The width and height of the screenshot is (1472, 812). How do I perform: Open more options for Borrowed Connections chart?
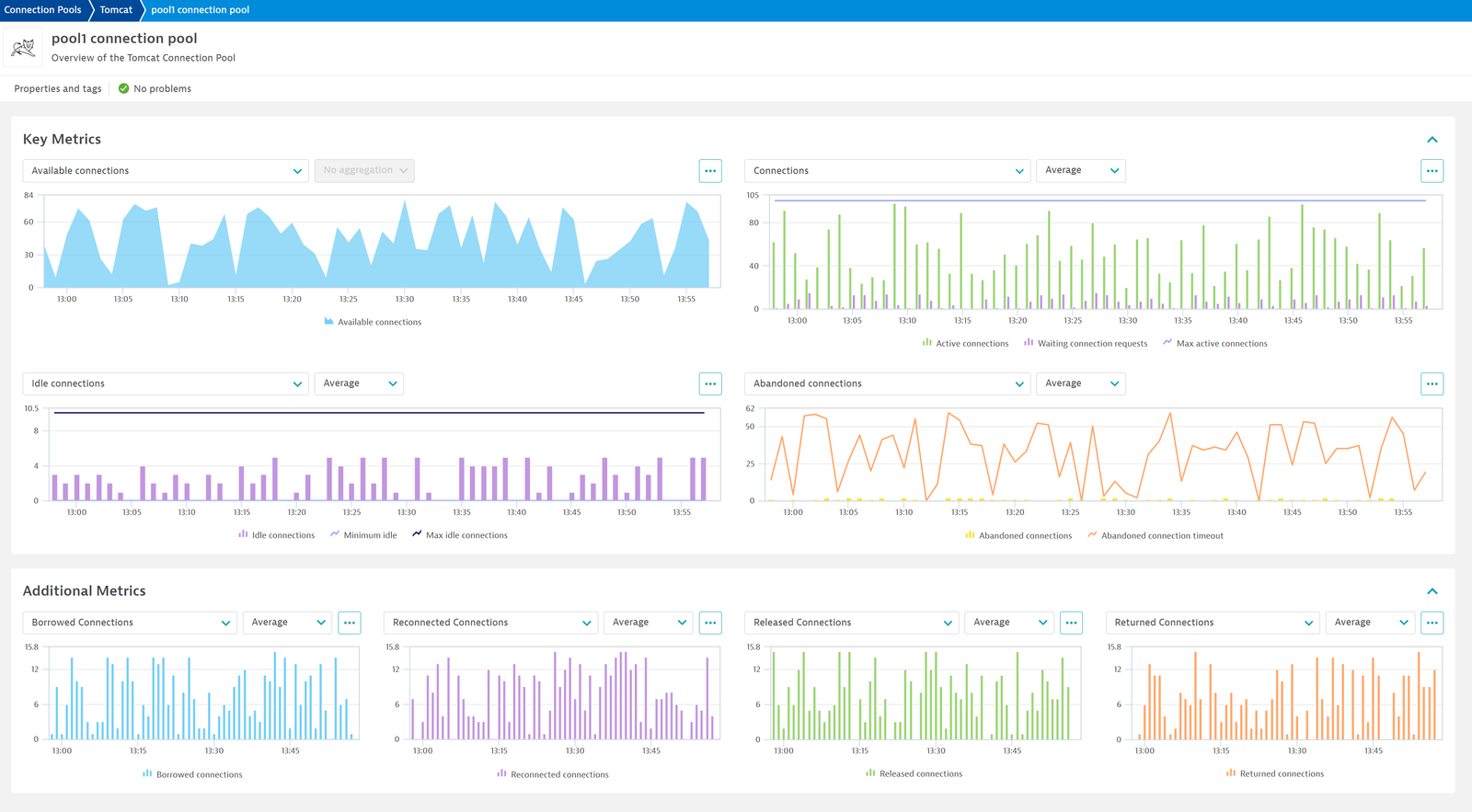coord(350,623)
